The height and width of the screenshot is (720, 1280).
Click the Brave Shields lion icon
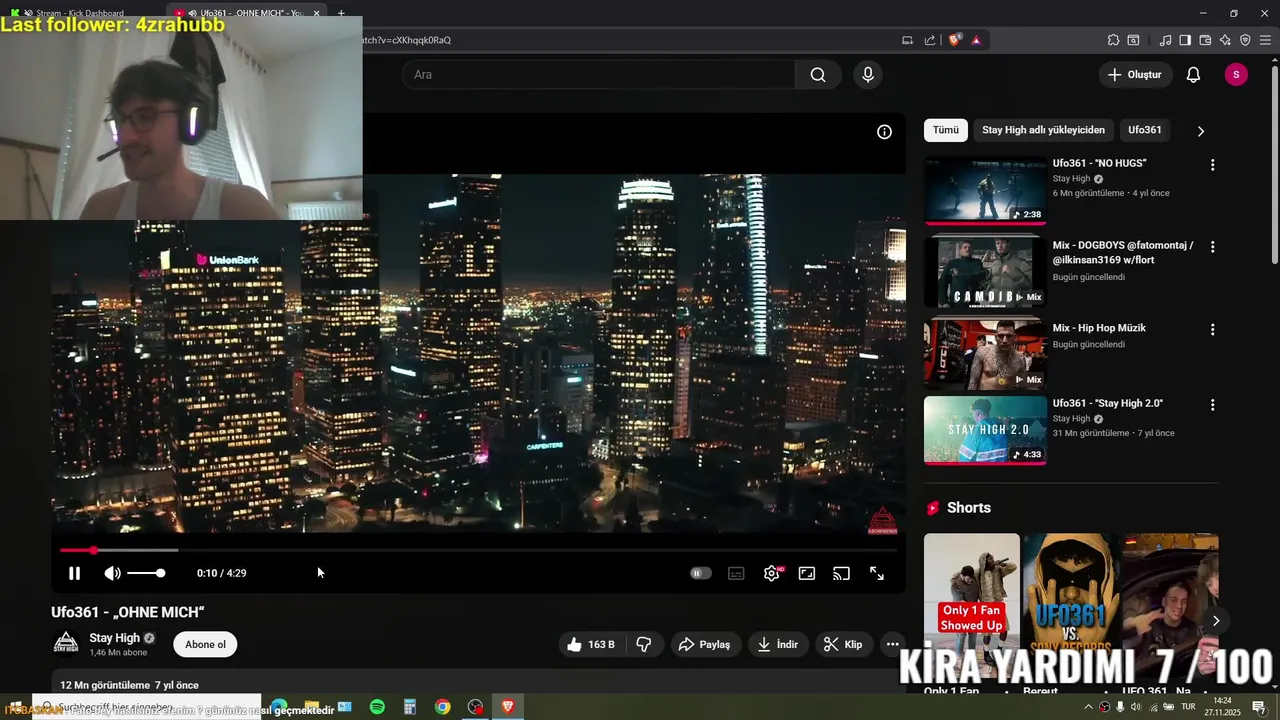955,40
